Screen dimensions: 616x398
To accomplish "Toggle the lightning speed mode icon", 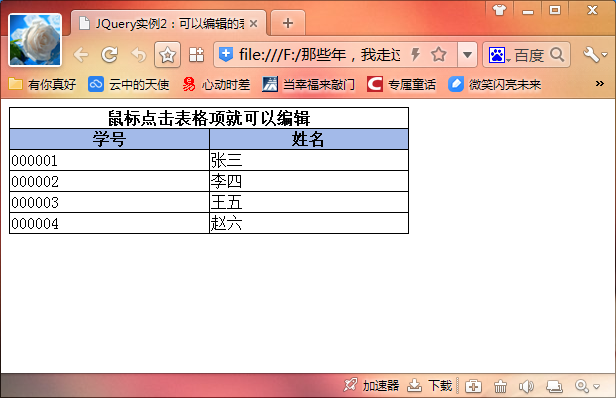I will coord(415,54).
